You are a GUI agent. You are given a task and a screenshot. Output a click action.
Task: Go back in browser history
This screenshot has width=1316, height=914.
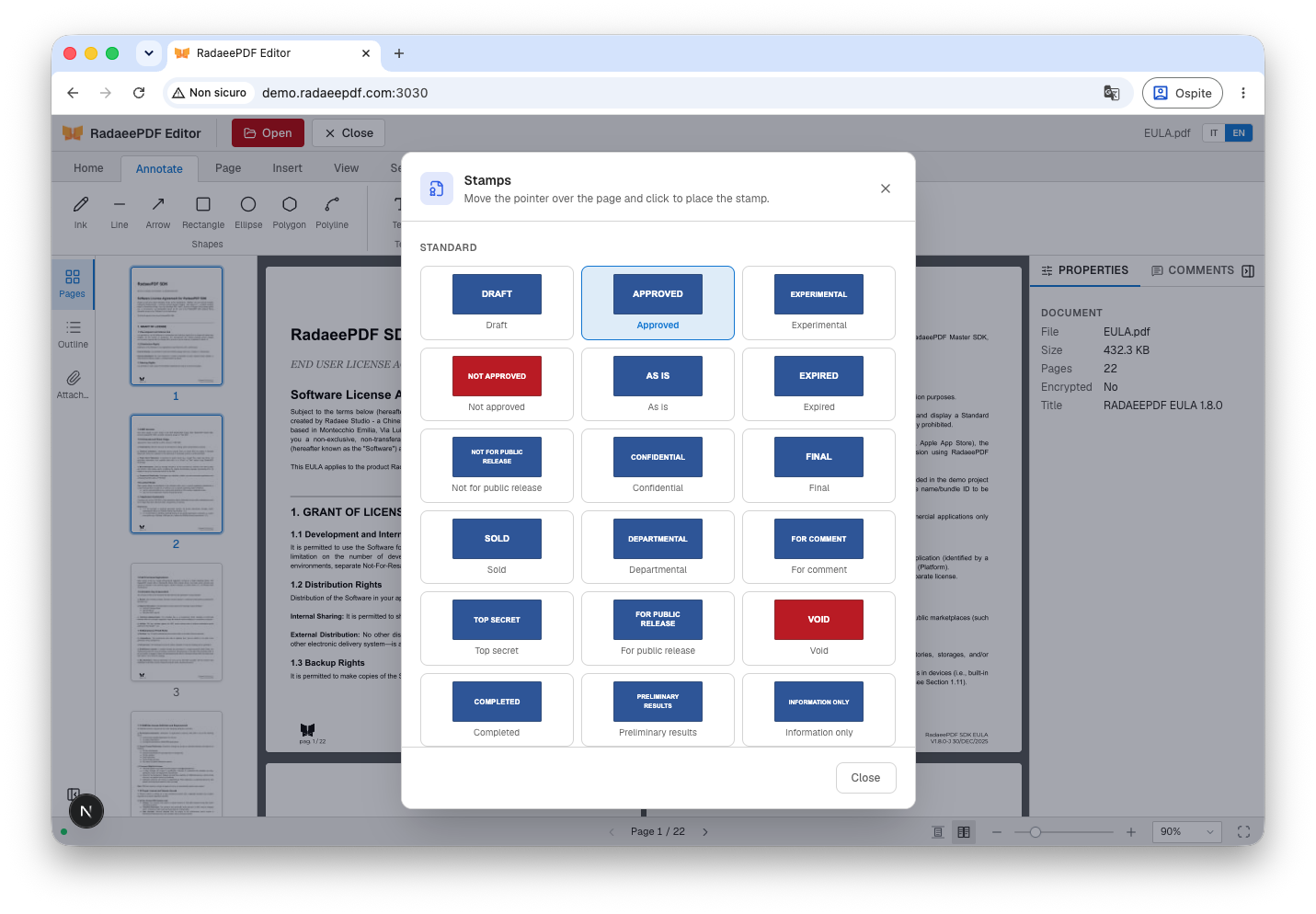pos(73,93)
